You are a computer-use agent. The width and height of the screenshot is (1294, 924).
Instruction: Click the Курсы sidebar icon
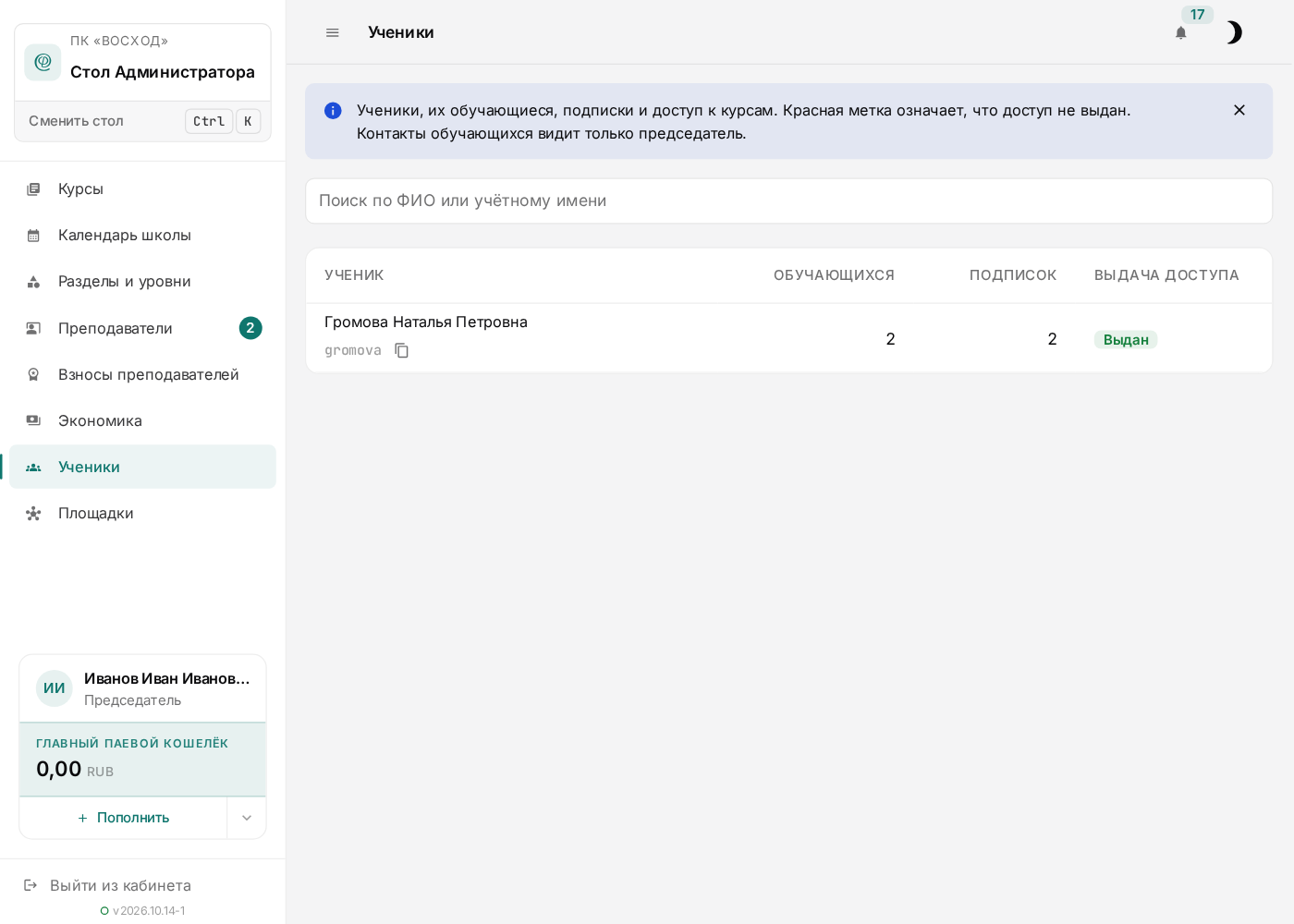coord(33,189)
